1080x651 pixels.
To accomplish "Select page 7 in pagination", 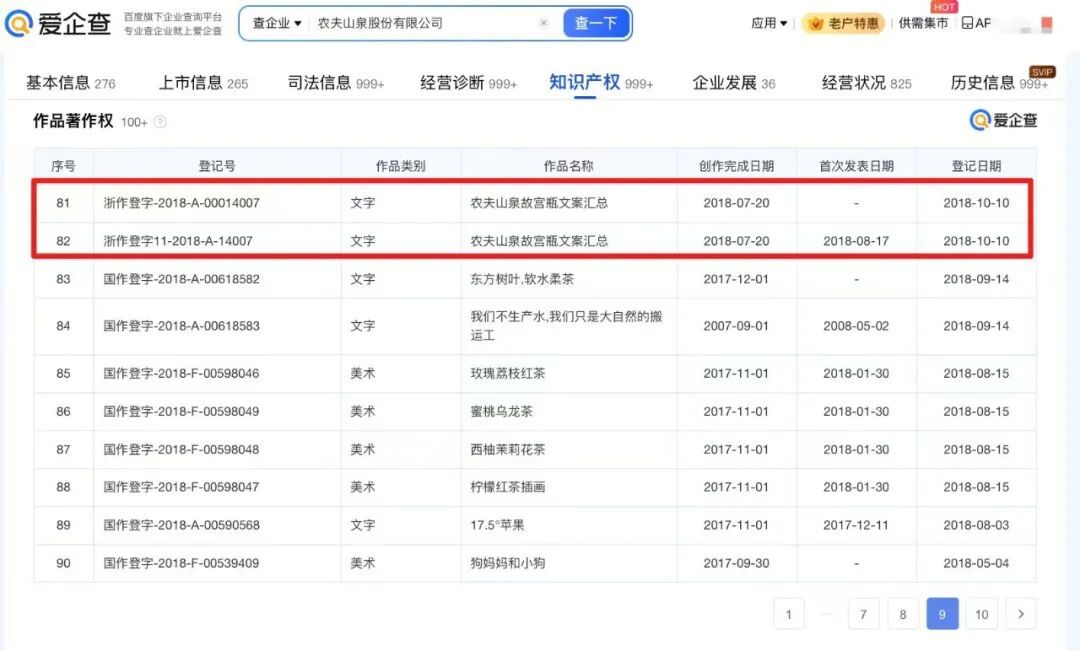I will 862,613.
